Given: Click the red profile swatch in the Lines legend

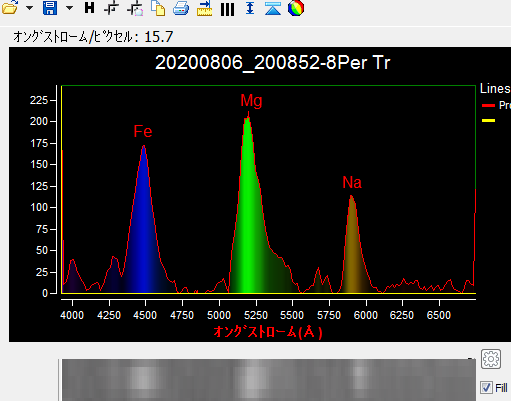Looking at the screenshot, I should click(x=488, y=105).
